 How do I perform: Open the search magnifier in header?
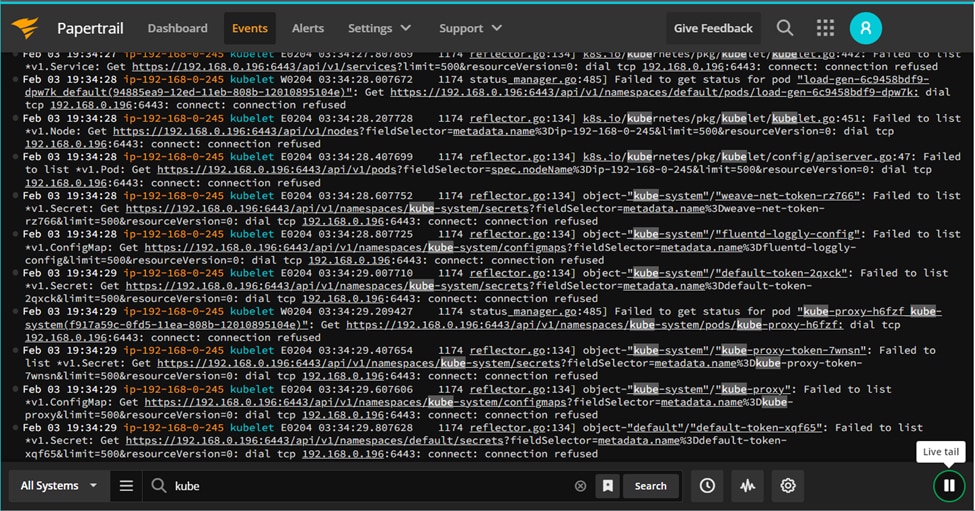(785, 28)
